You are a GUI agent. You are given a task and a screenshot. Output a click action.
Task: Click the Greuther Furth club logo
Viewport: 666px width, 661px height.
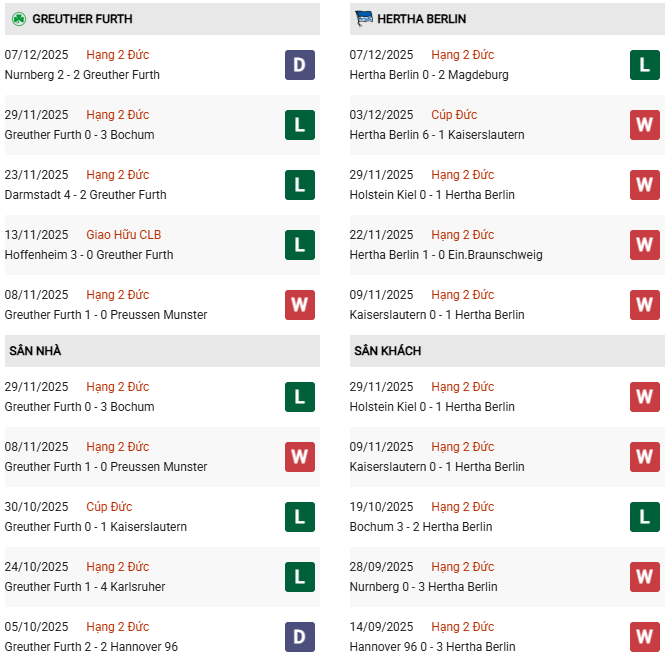point(18,19)
